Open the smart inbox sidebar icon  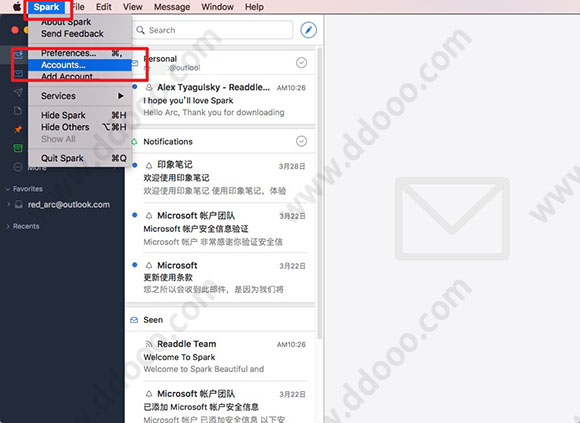click(x=18, y=55)
